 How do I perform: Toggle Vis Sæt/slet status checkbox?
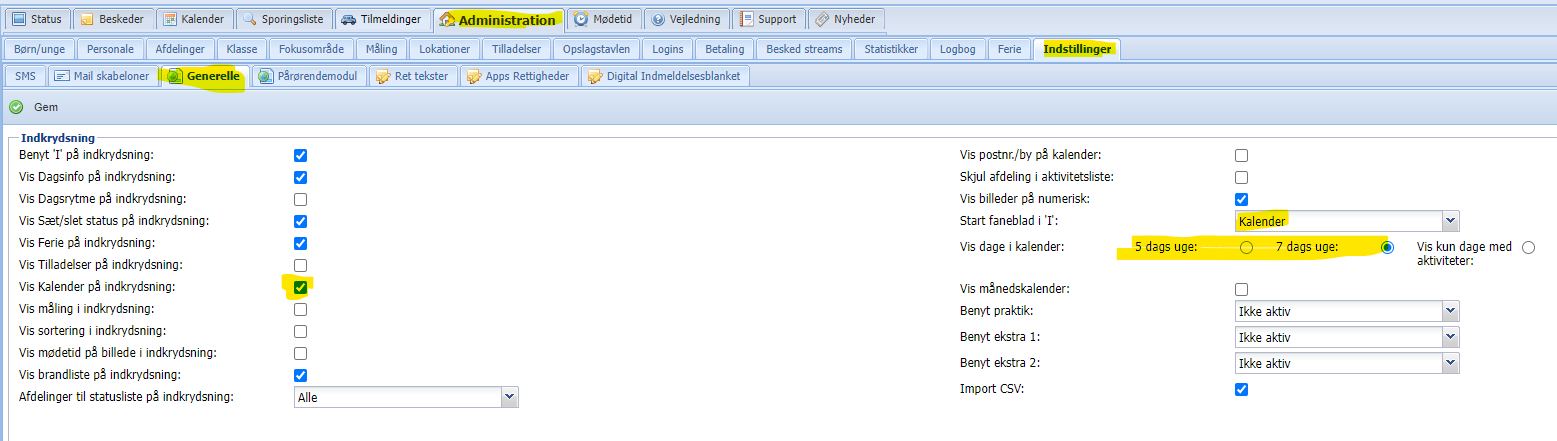(x=300, y=221)
